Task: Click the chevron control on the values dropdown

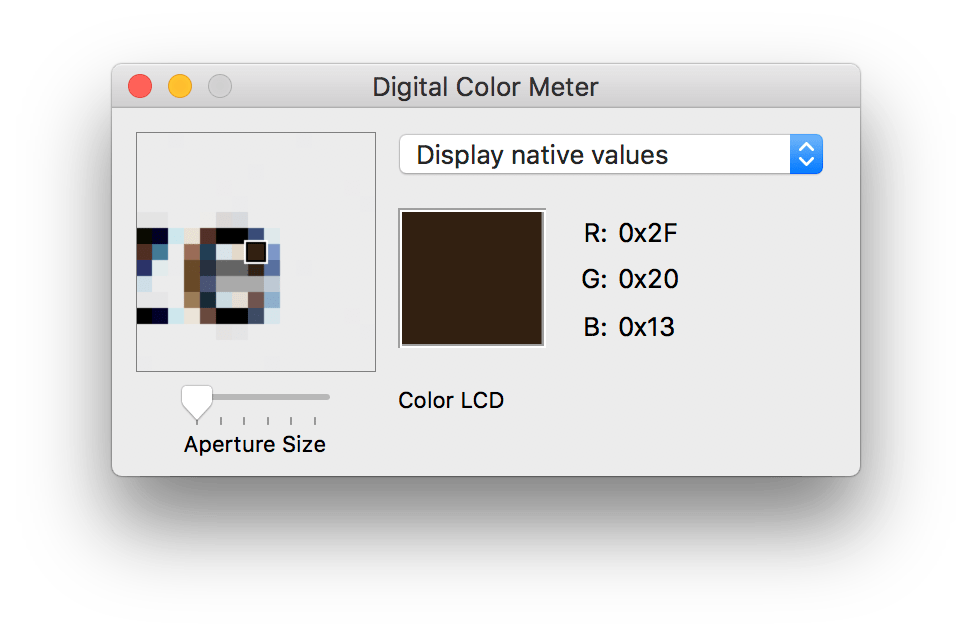Action: coord(808,154)
